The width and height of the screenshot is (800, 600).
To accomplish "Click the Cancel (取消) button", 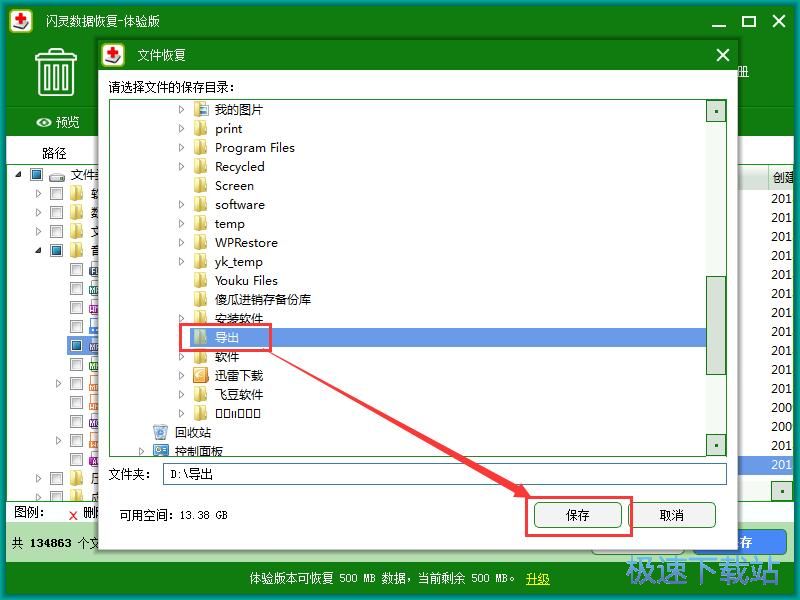I will click(671, 515).
